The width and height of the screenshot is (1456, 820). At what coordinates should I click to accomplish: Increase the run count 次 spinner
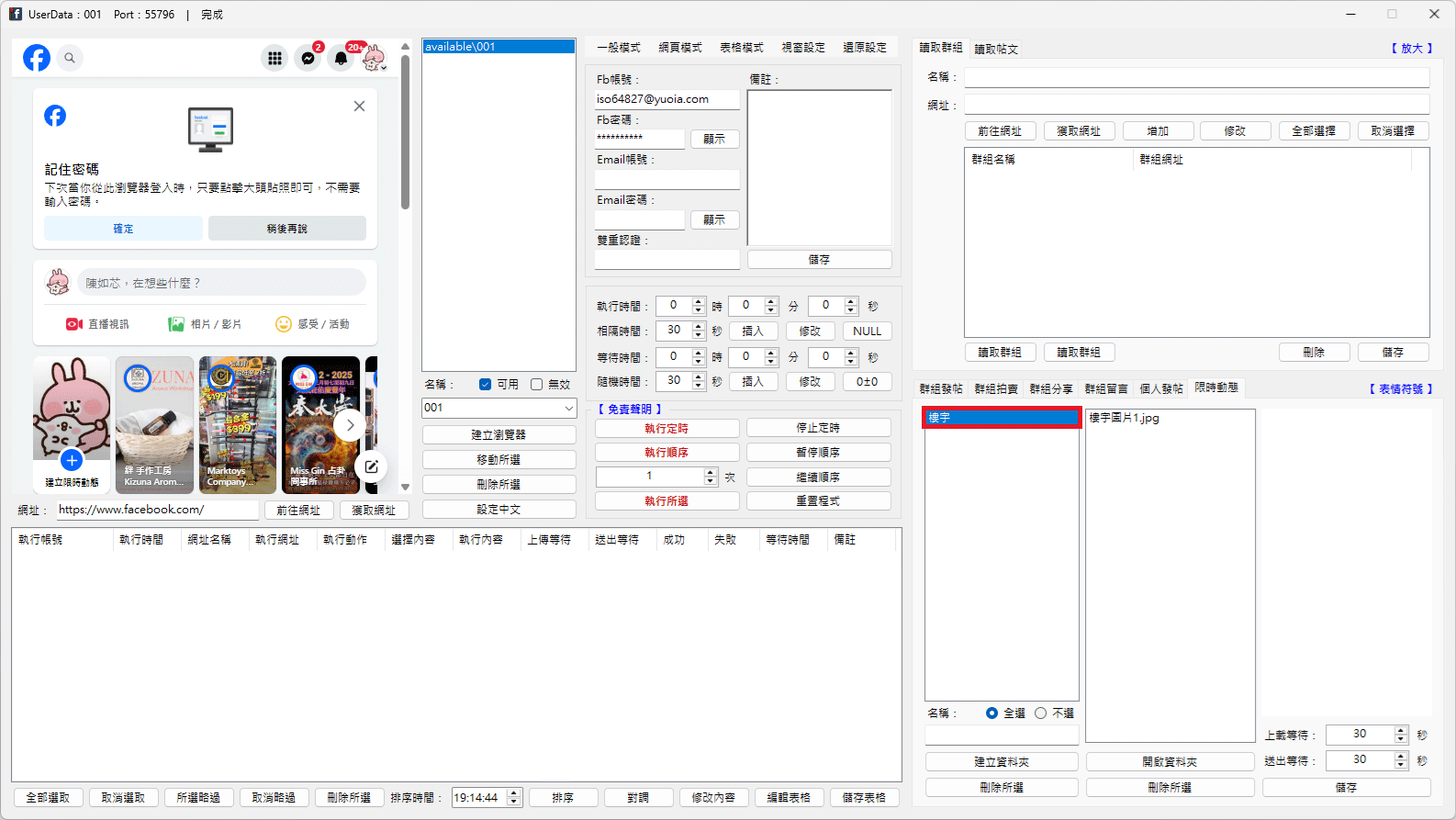(x=710, y=472)
